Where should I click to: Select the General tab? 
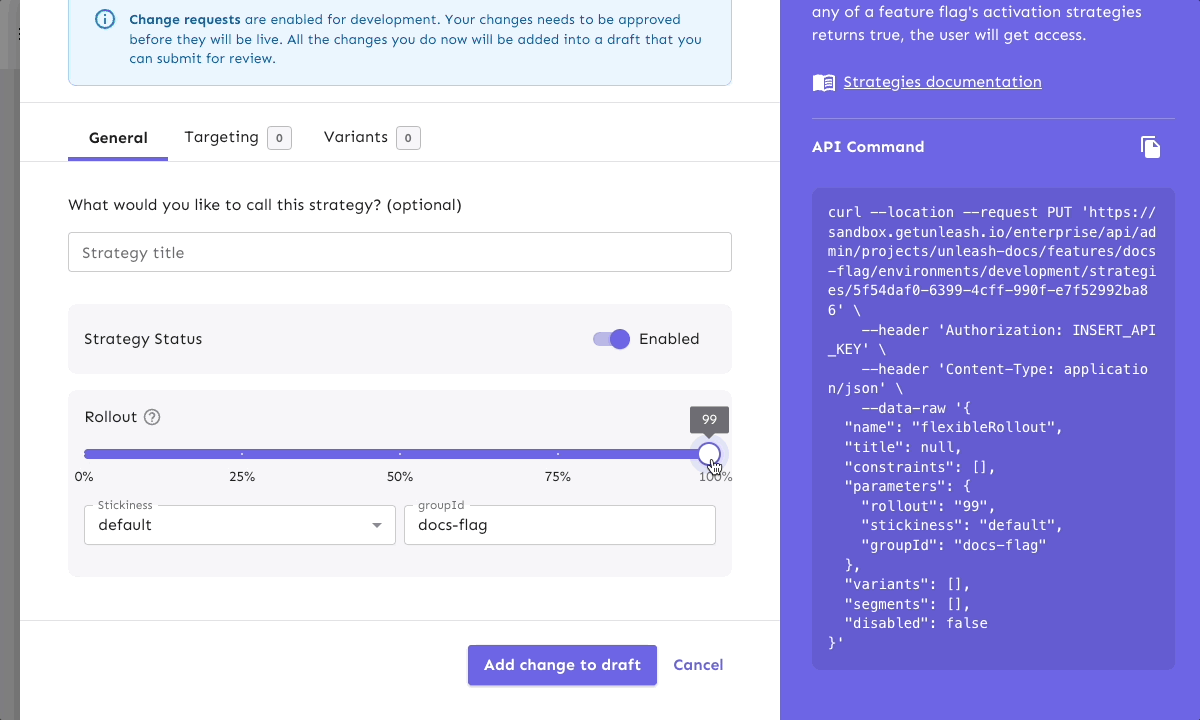coord(117,137)
